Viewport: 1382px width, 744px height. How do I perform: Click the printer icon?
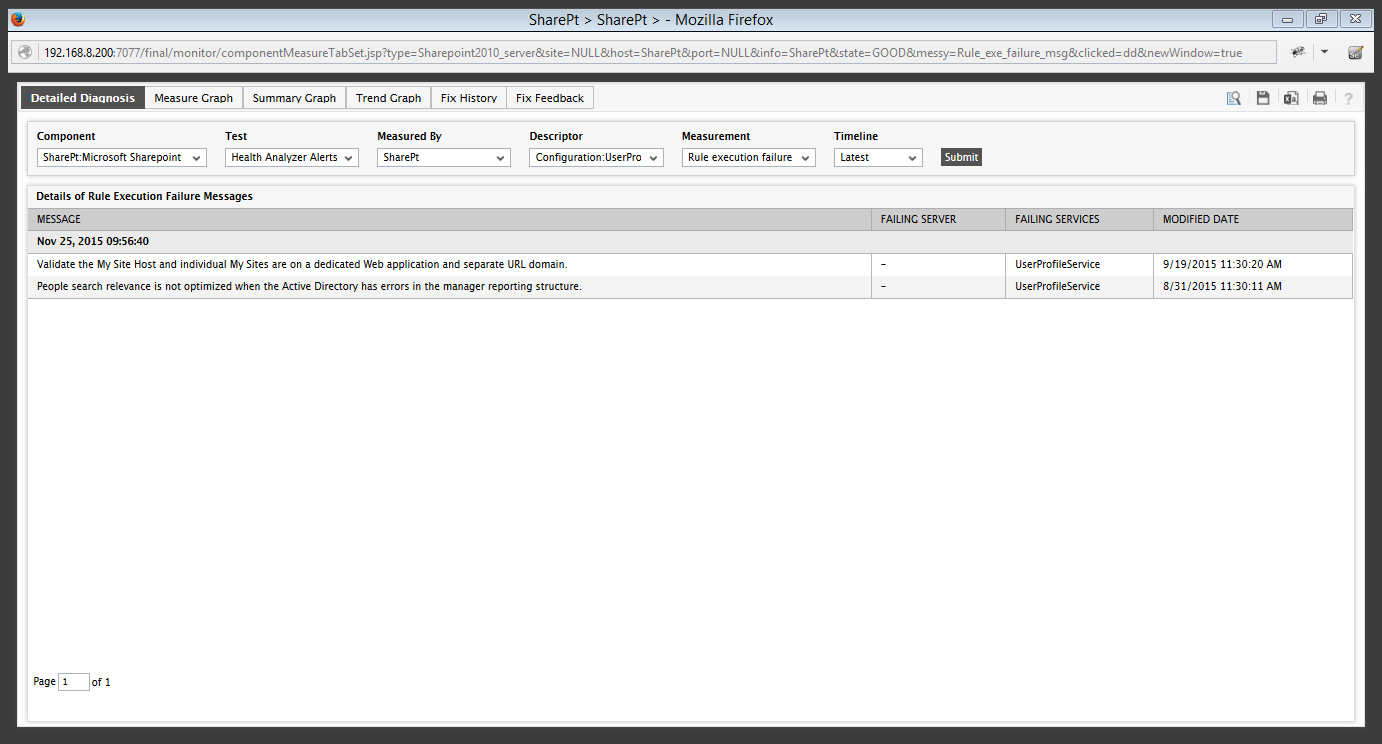tap(1320, 98)
